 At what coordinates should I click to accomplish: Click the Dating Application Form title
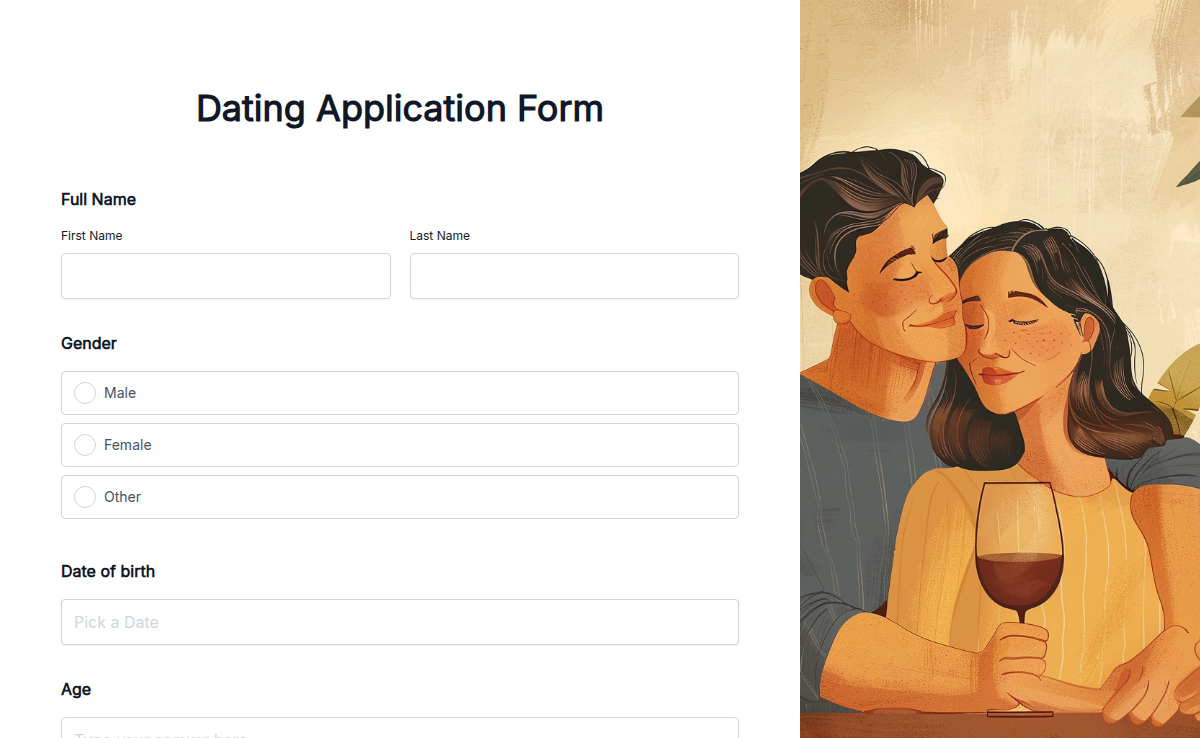coord(399,108)
